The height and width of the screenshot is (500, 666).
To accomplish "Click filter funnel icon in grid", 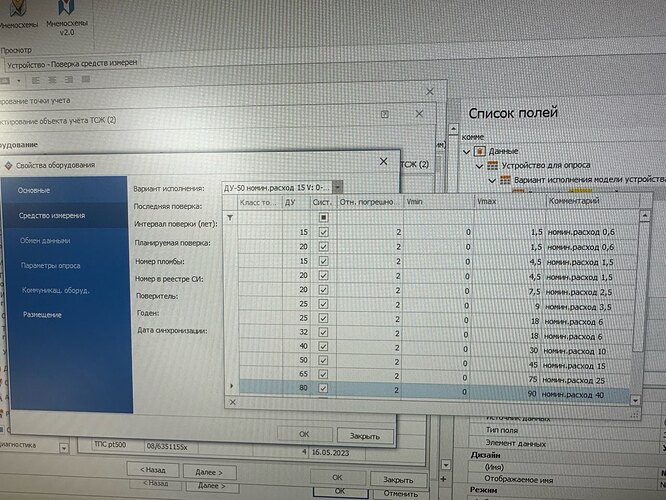I will click(x=230, y=218).
